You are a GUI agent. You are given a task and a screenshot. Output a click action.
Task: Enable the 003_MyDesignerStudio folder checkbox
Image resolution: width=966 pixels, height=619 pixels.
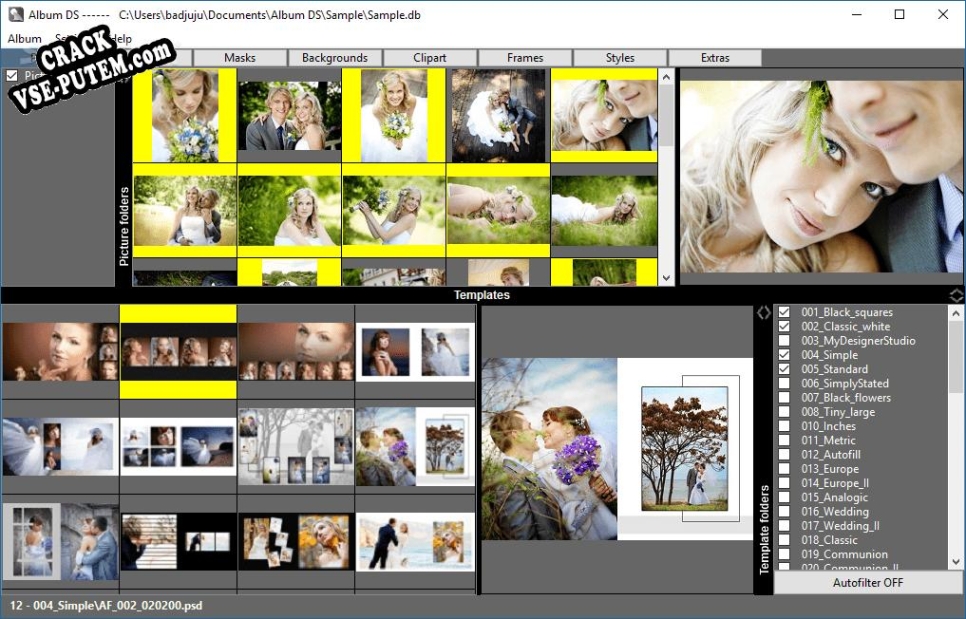pos(784,341)
